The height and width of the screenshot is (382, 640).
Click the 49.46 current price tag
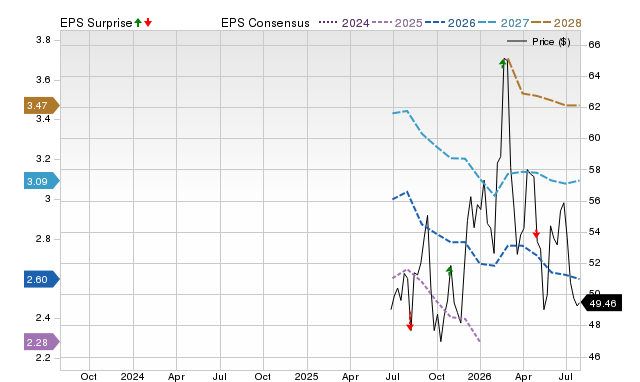[x=601, y=303]
